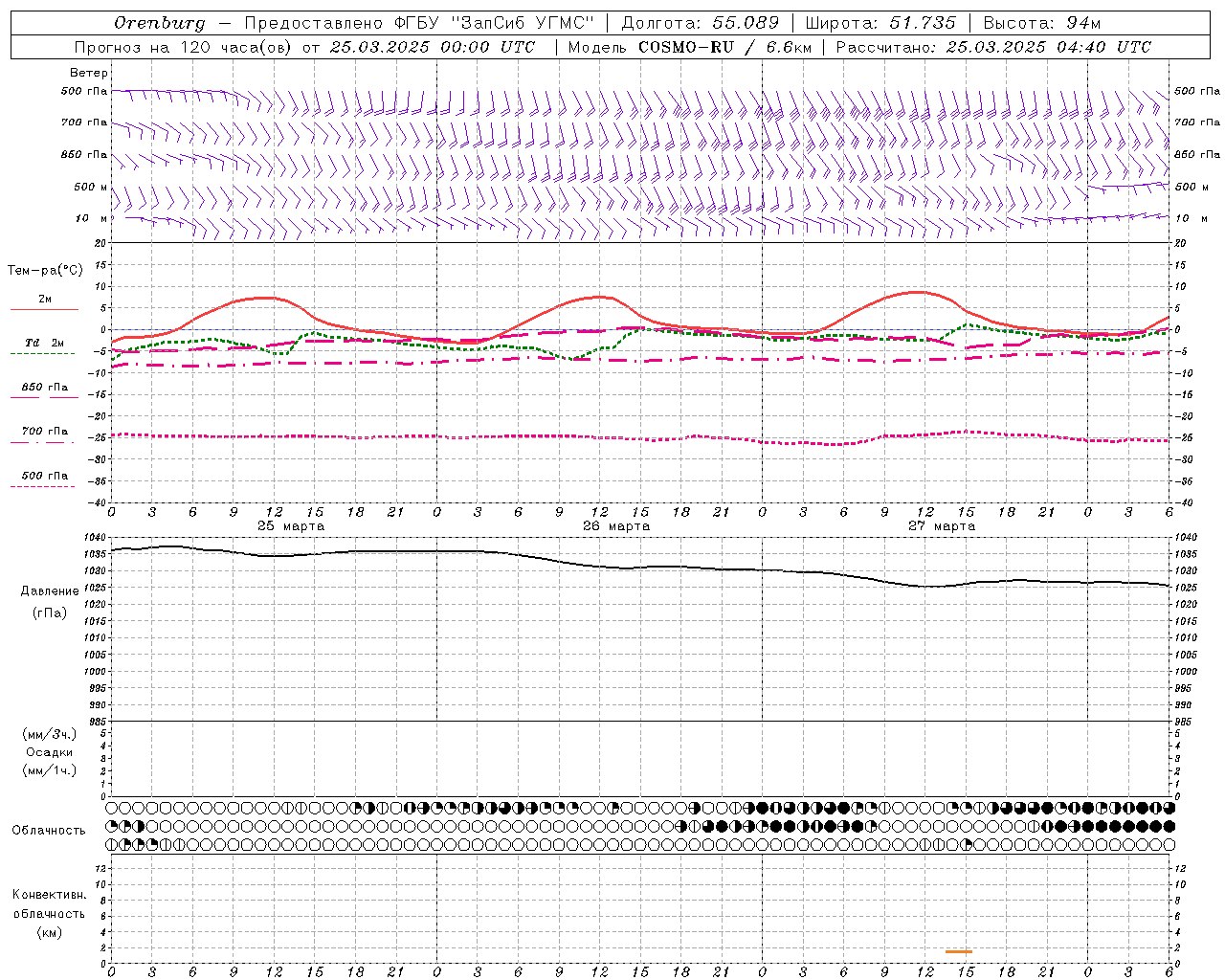
Task: Select the (мм/1ч.) precipitation unit label
Action: click(x=50, y=770)
